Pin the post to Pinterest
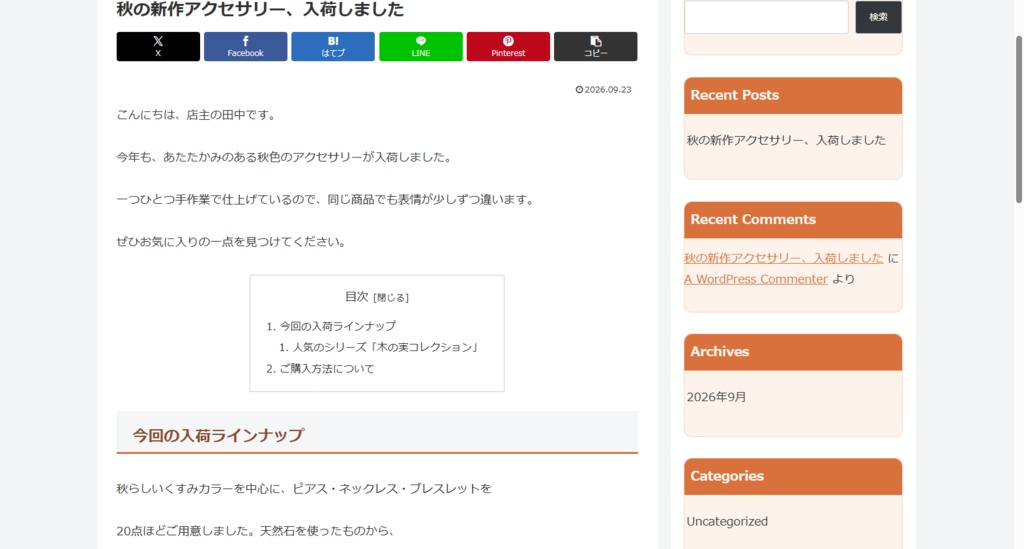Image resolution: width=1024 pixels, height=549 pixels. coord(508,46)
